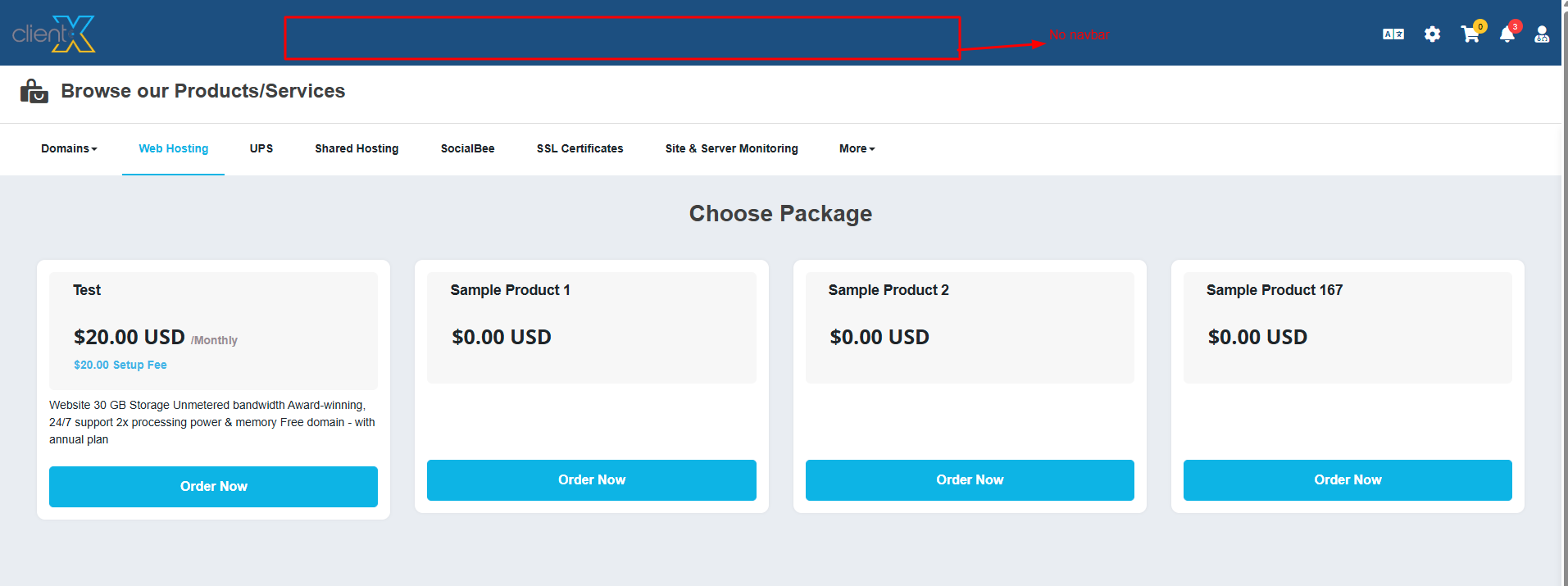1568x586 pixels.
Task: Open Site & Server Monitoring category
Action: (x=731, y=148)
